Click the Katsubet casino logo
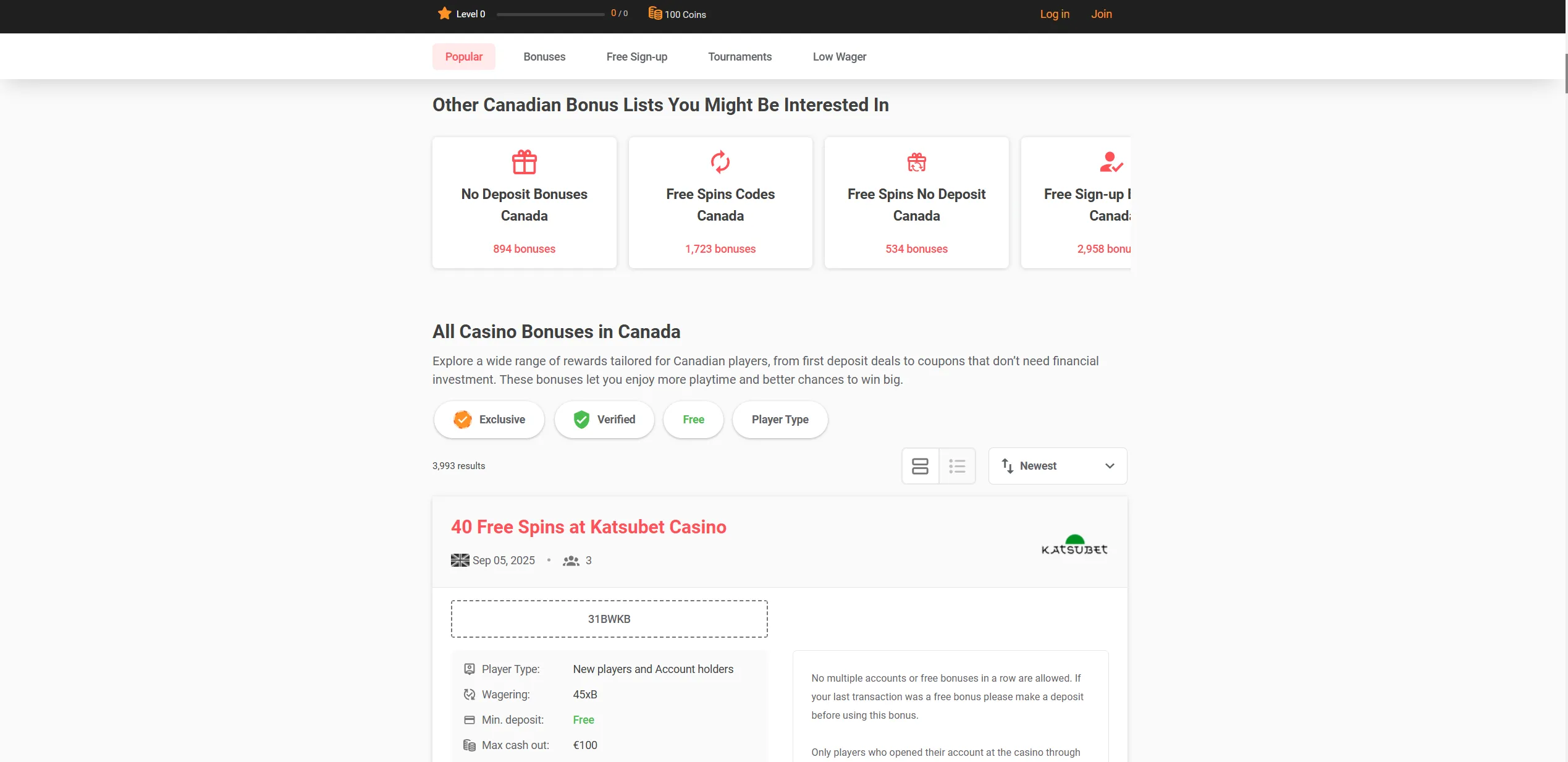The height and width of the screenshot is (762, 1568). tap(1074, 545)
